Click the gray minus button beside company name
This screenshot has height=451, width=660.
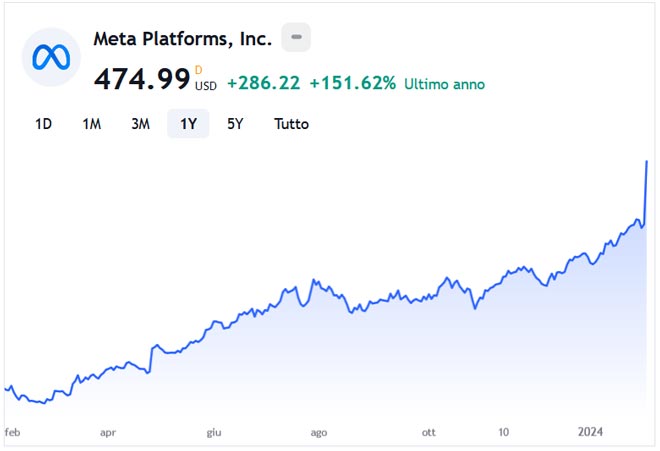pos(296,39)
